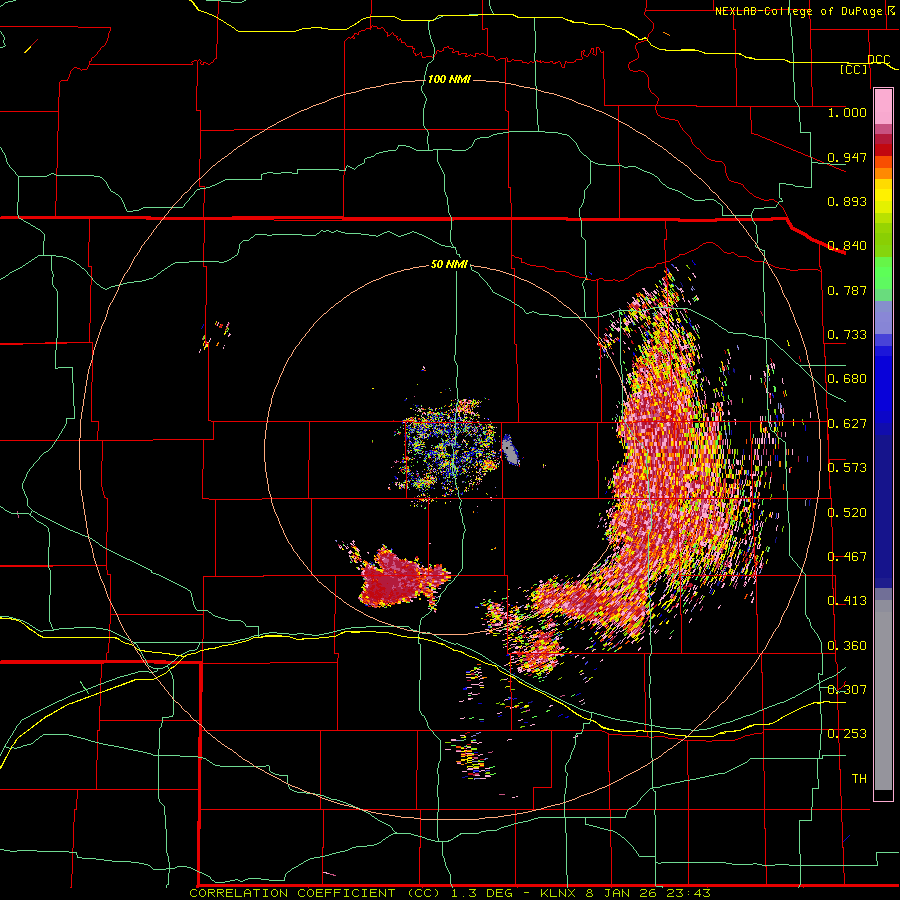The height and width of the screenshot is (900, 900).
Task: Click the 50 NMI range ring label
Action: [x=449, y=264]
